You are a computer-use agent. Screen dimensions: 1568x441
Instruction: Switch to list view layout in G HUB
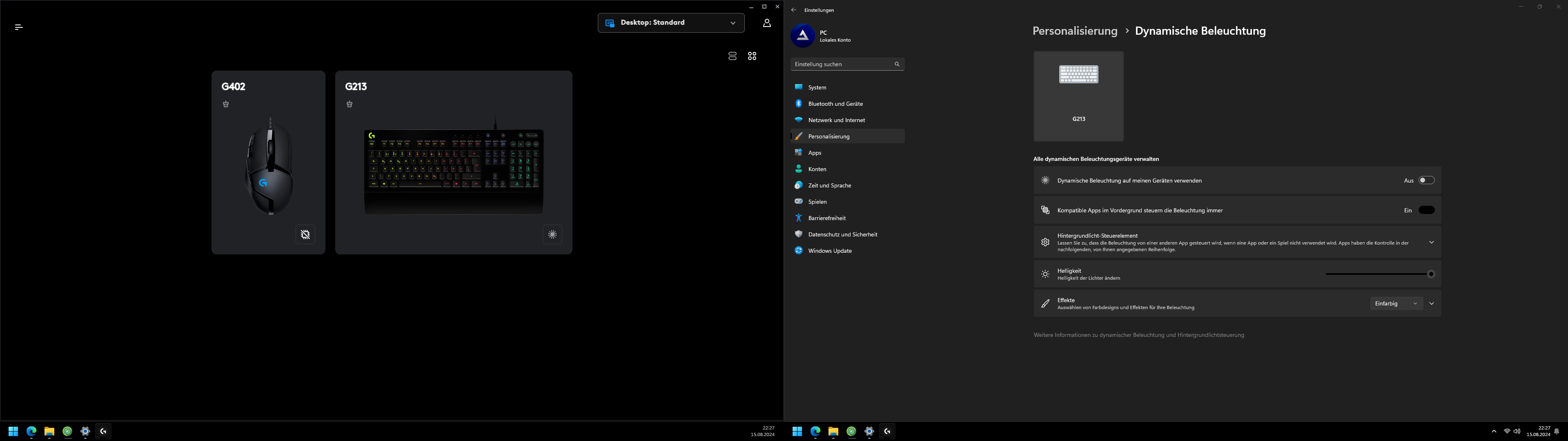(732, 56)
